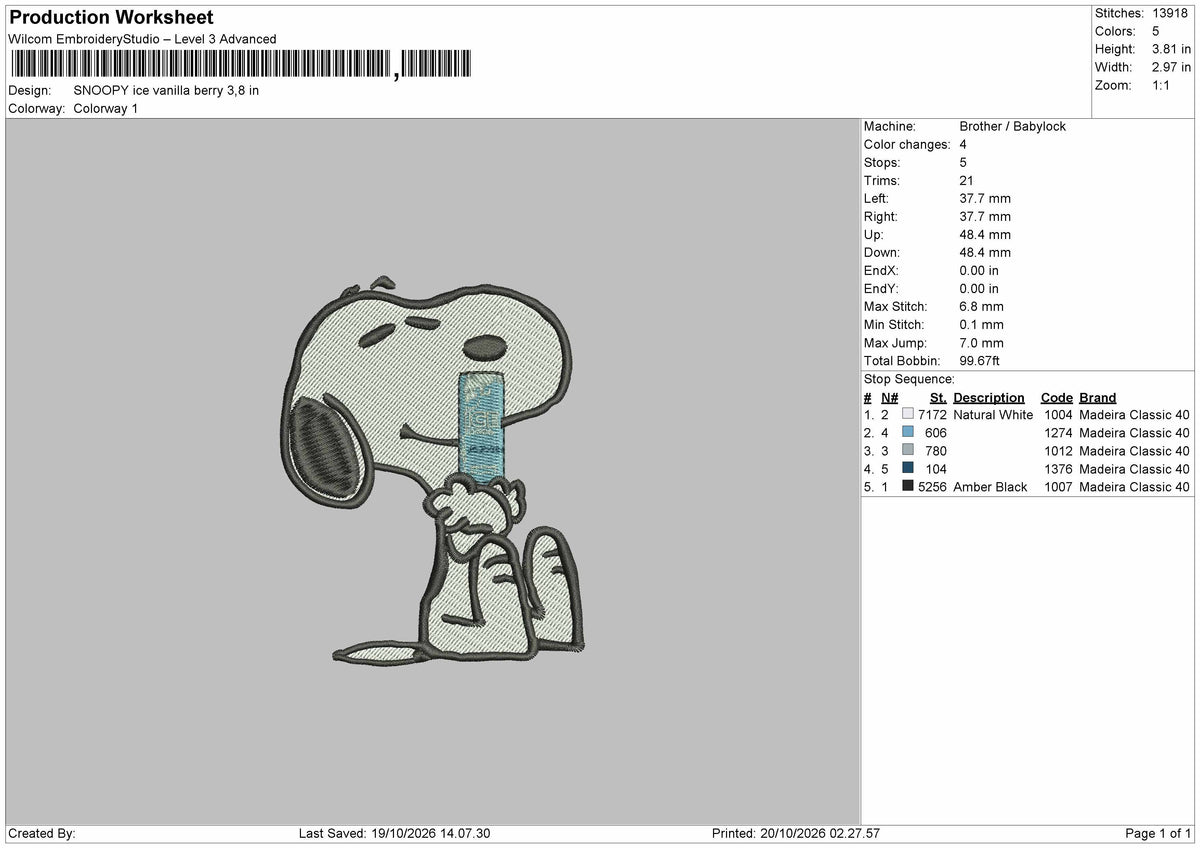Click thread code 1007

1058,486
